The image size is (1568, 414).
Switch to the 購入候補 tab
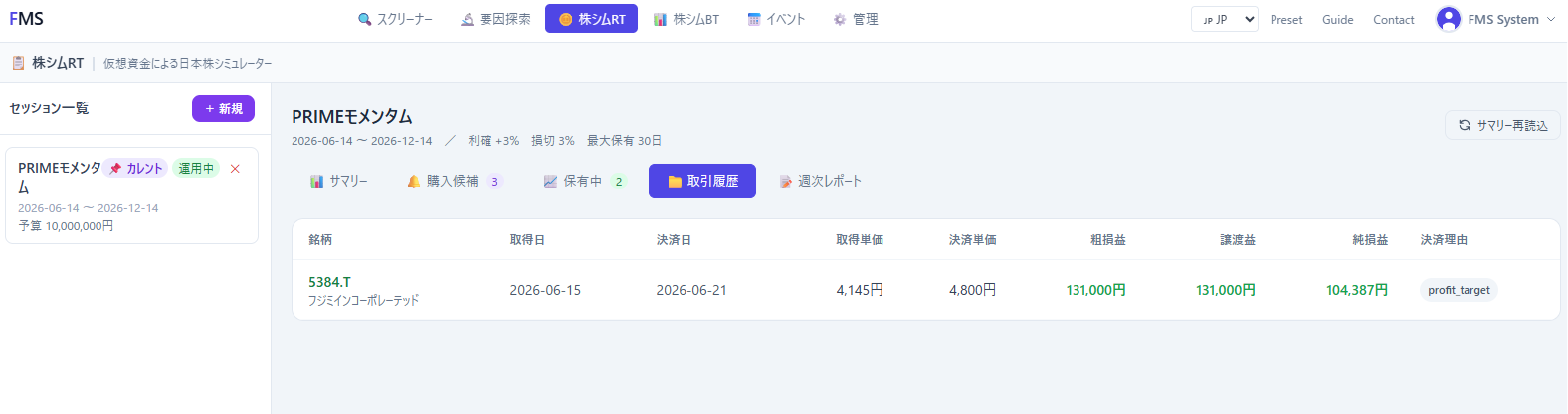[455, 181]
